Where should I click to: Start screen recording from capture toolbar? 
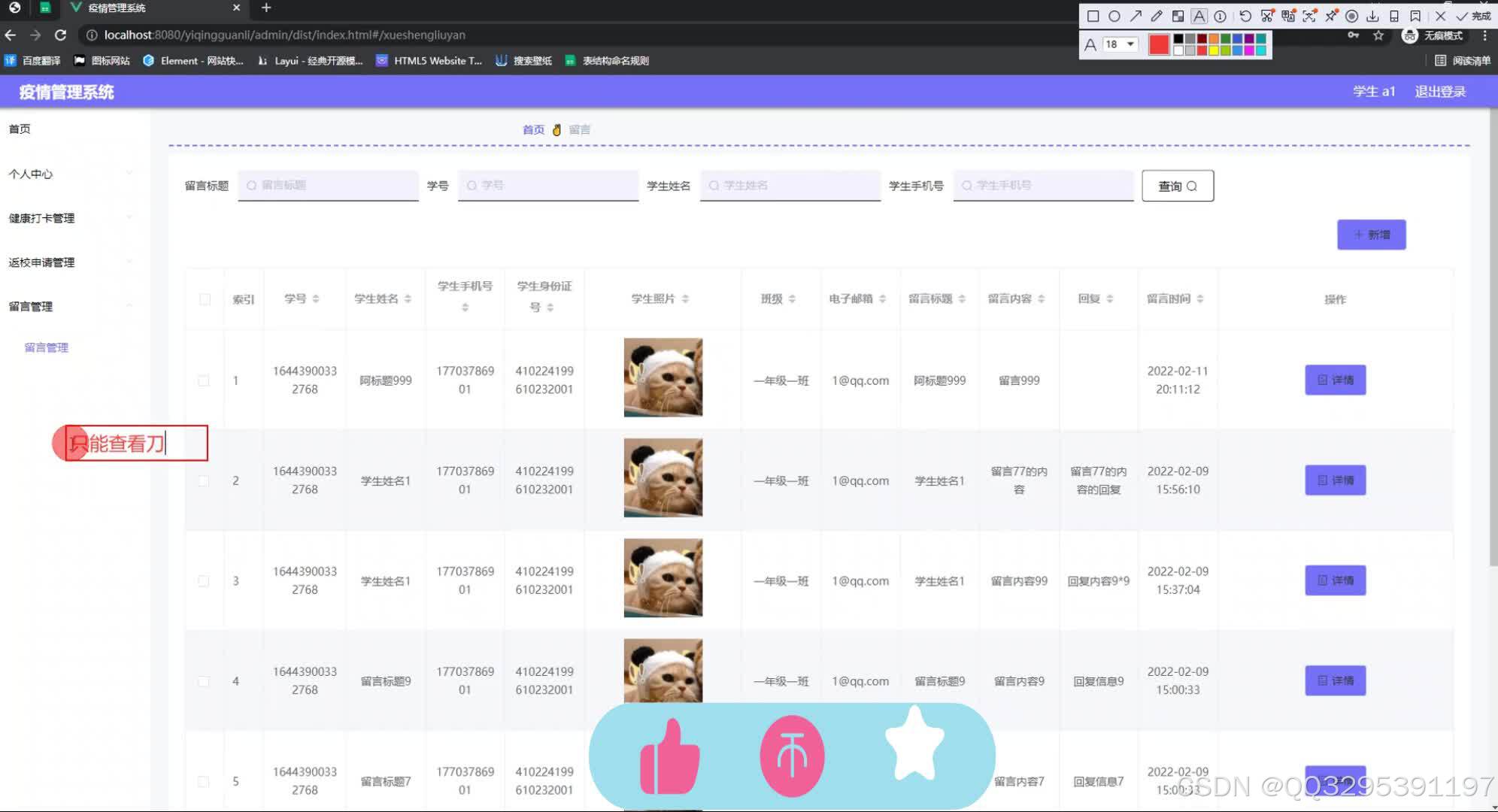click(1351, 16)
